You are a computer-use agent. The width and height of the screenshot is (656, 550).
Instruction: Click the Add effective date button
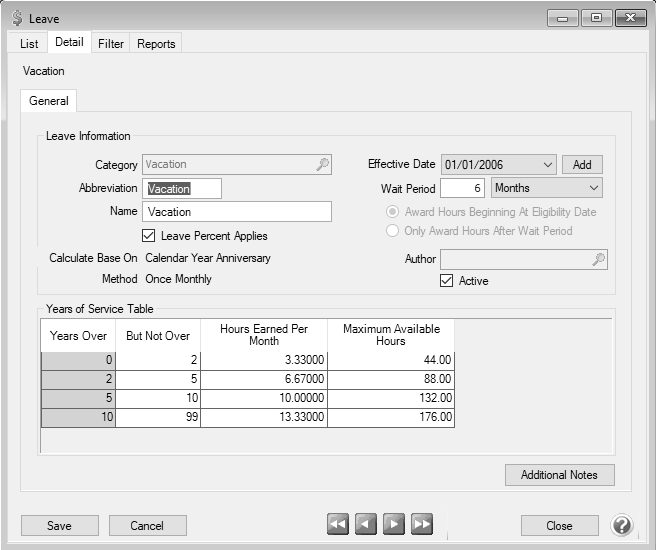coord(582,164)
